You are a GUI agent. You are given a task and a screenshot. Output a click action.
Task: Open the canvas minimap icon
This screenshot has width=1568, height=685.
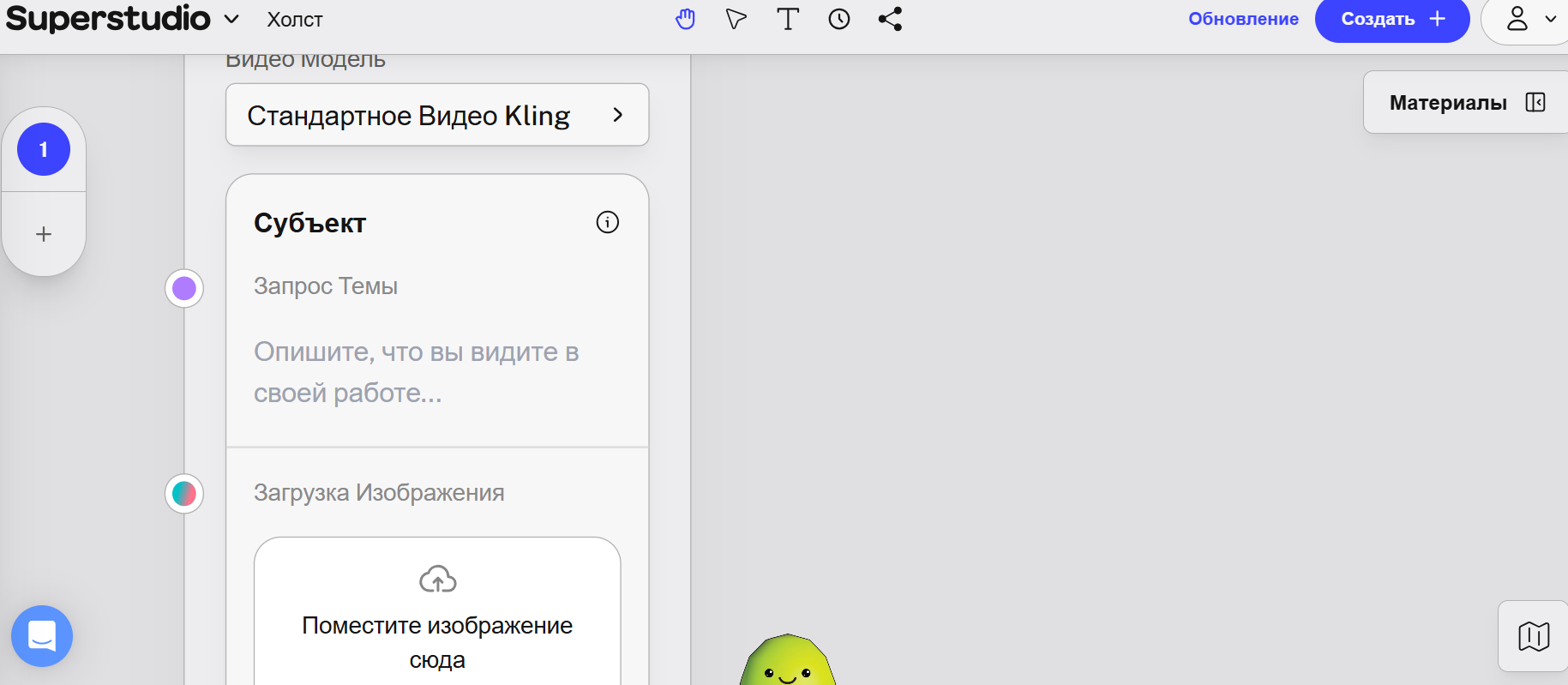pos(1534,636)
